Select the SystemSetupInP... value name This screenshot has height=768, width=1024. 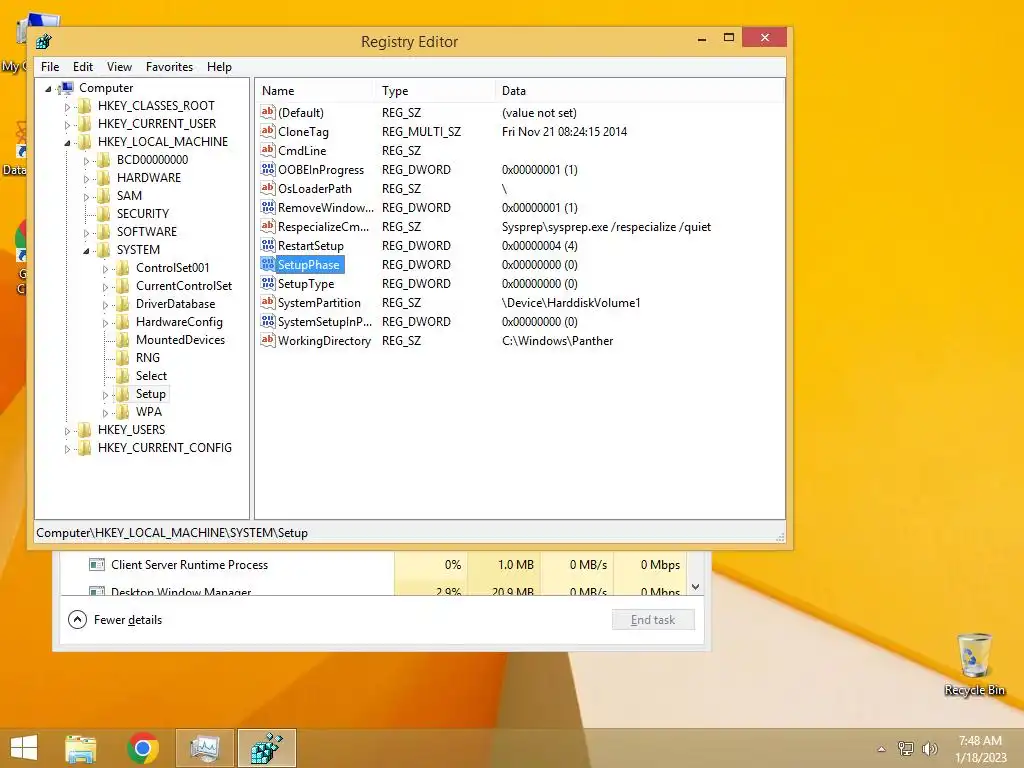click(325, 321)
